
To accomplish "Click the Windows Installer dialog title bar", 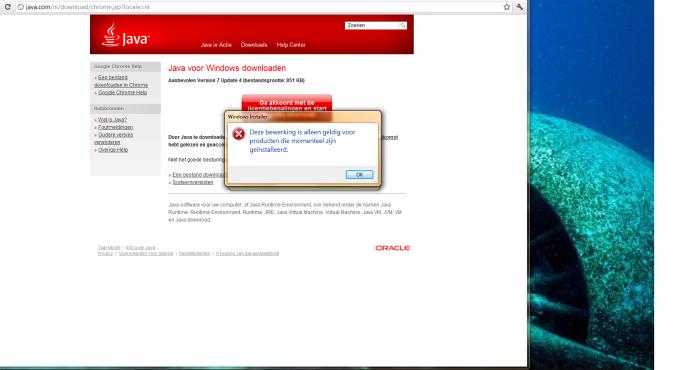I will (x=303, y=117).
